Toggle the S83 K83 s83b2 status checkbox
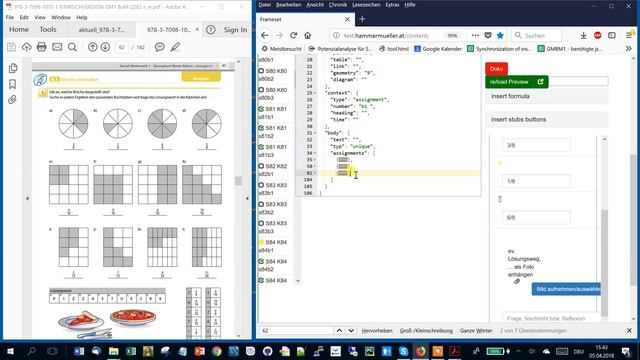This screenshot has width=640, height=360. click(261, 204)
